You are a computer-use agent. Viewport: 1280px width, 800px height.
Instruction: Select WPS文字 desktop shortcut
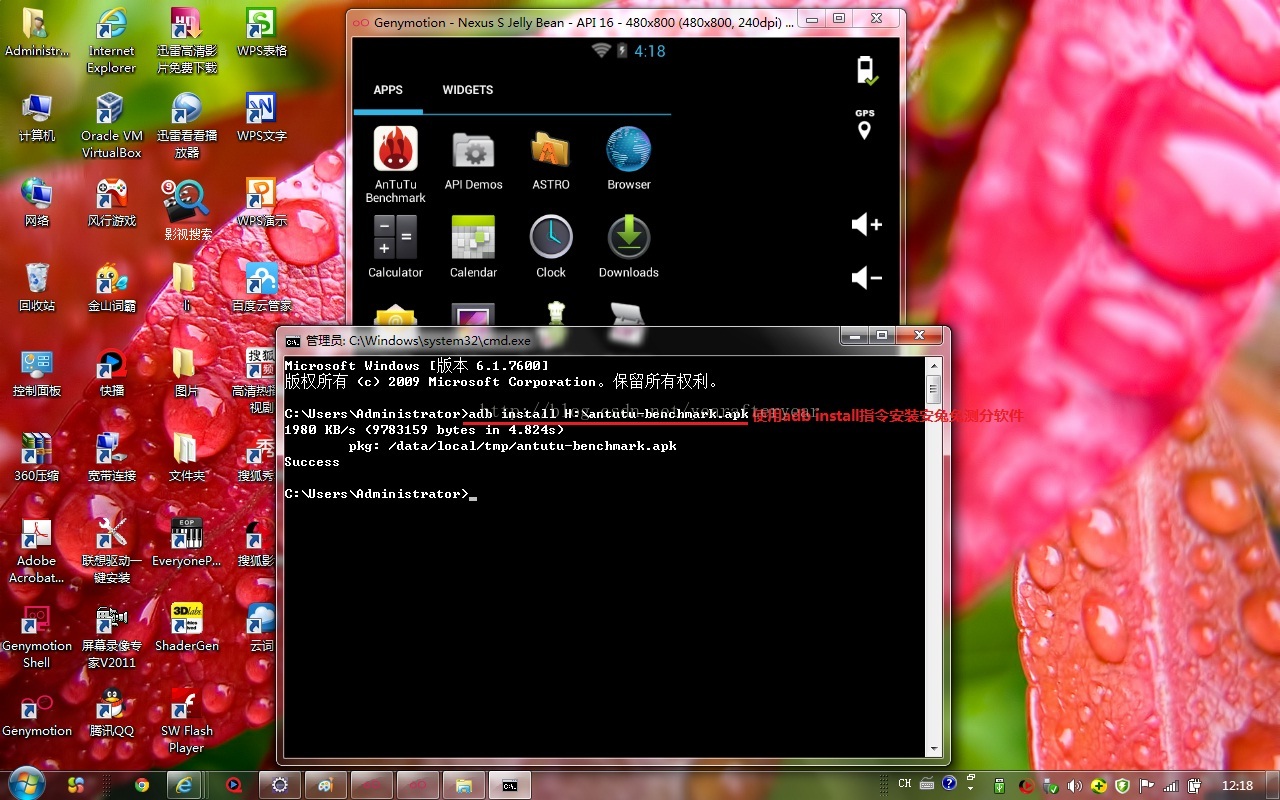coord(261,118)
